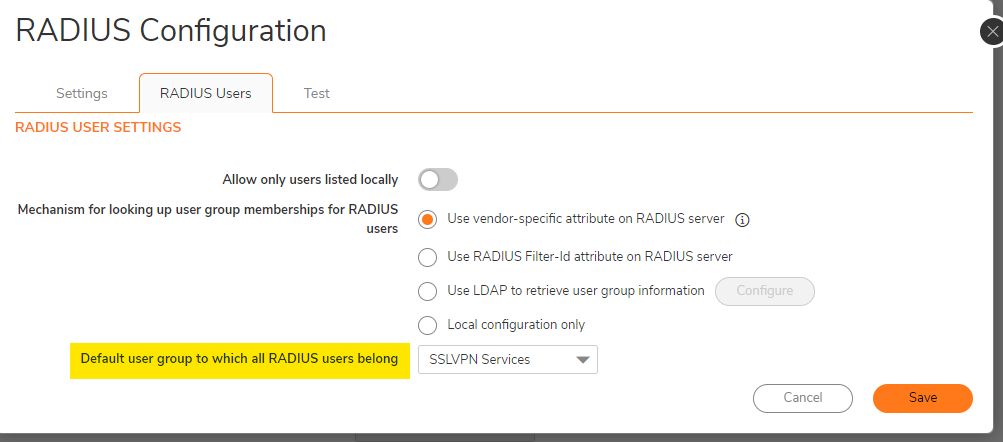The height and width of the screenshot is (442, 1003).
Task: Select Use RADIUS Filter-Id attribute option
Action: pyautogui.click(x=428, y=257)
